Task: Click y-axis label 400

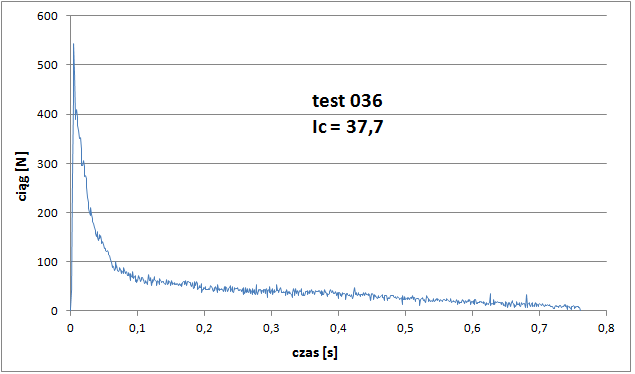Action: coord(47,115)
